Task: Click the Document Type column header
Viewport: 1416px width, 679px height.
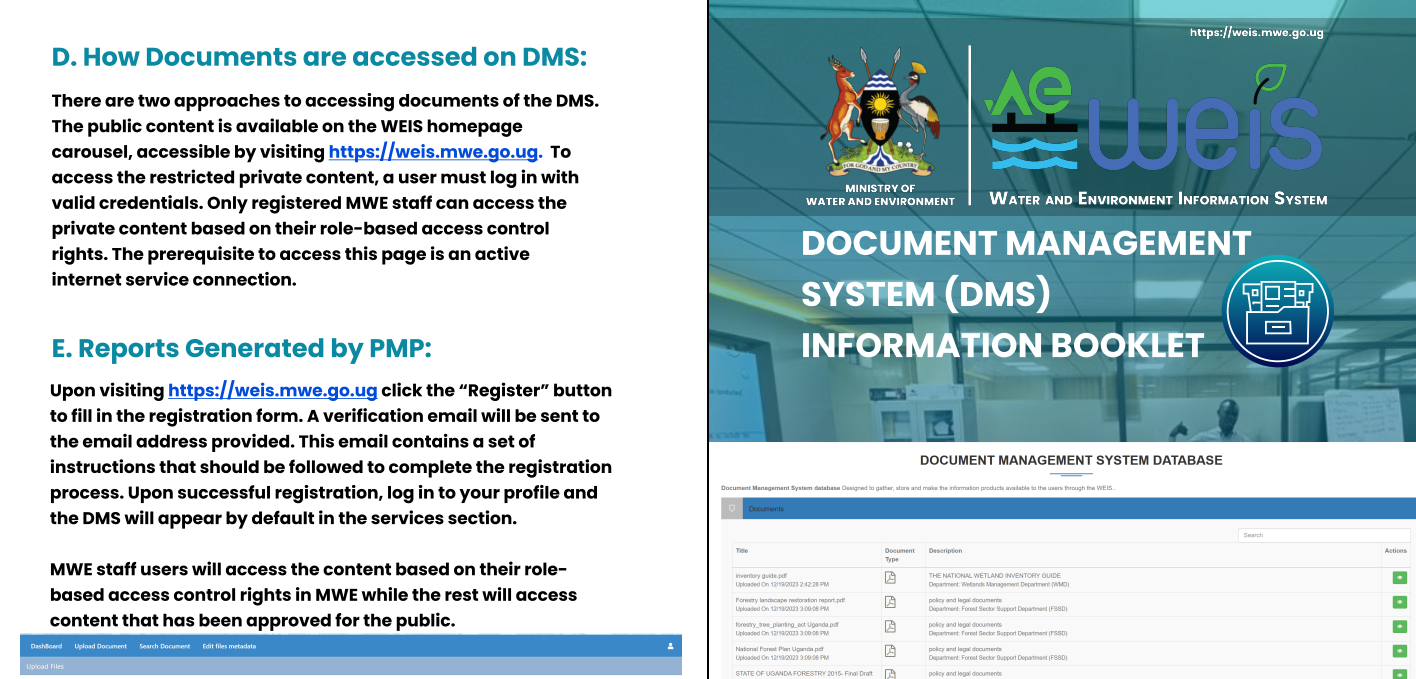Action: point(900,555)
